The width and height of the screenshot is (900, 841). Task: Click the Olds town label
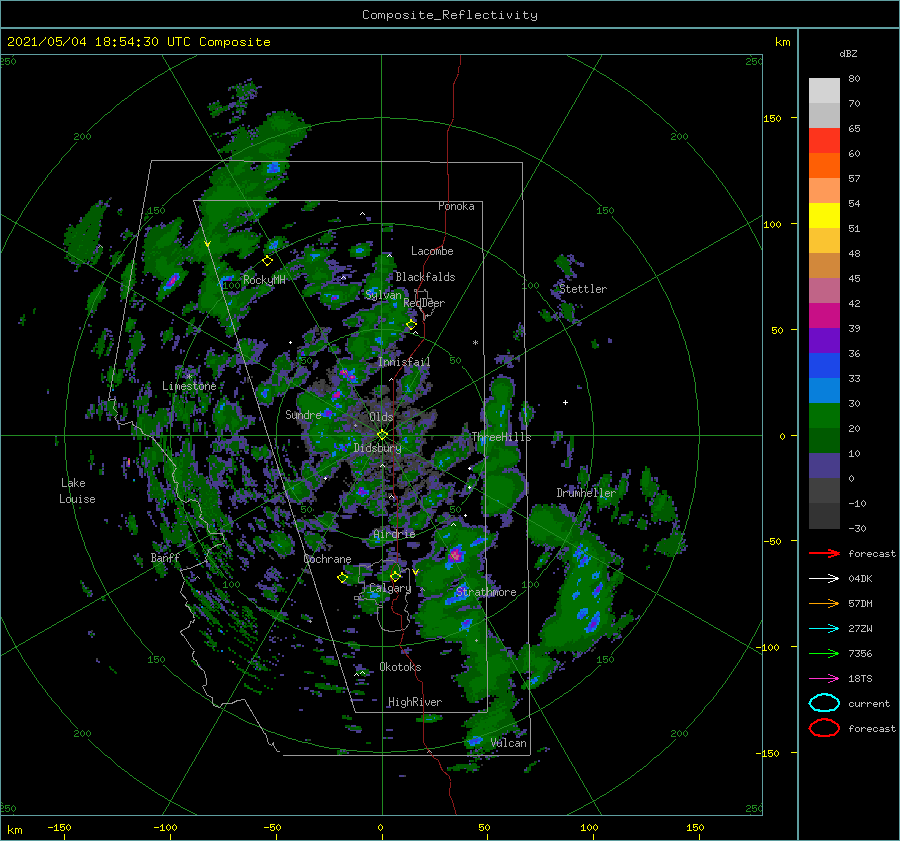(381, 417)
